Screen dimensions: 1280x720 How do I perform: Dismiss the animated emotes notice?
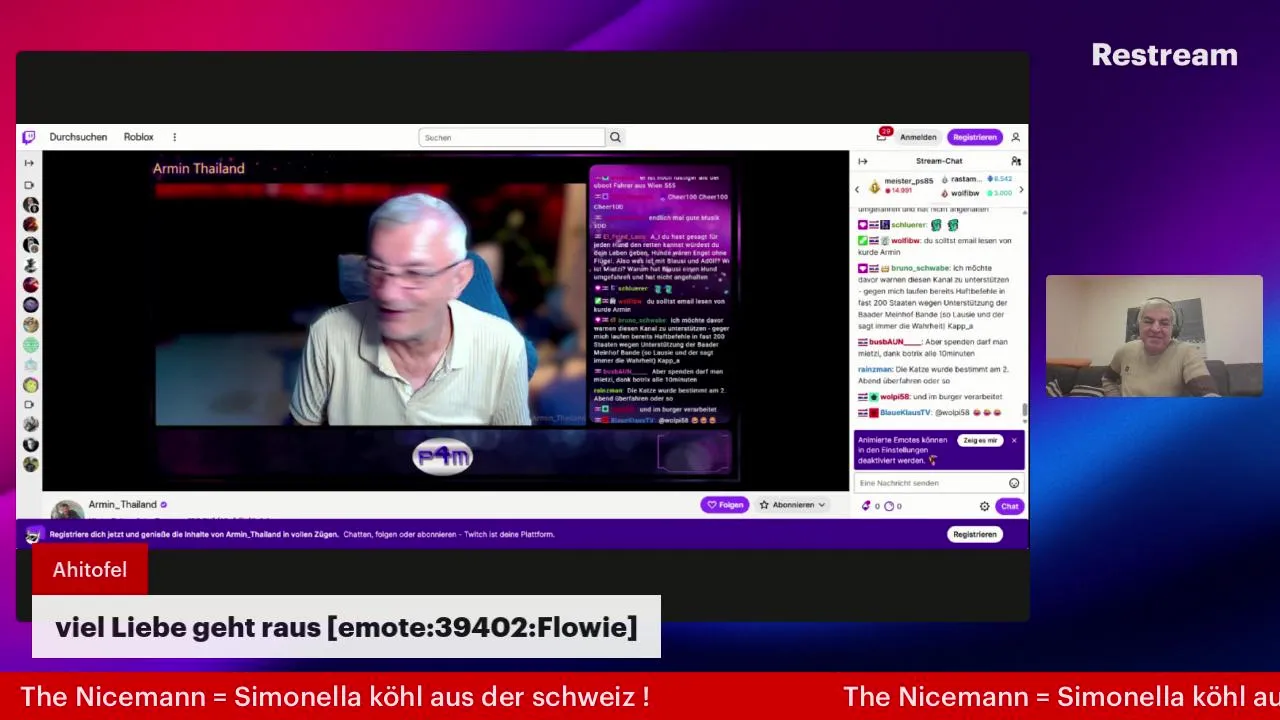coord(1014,440)
